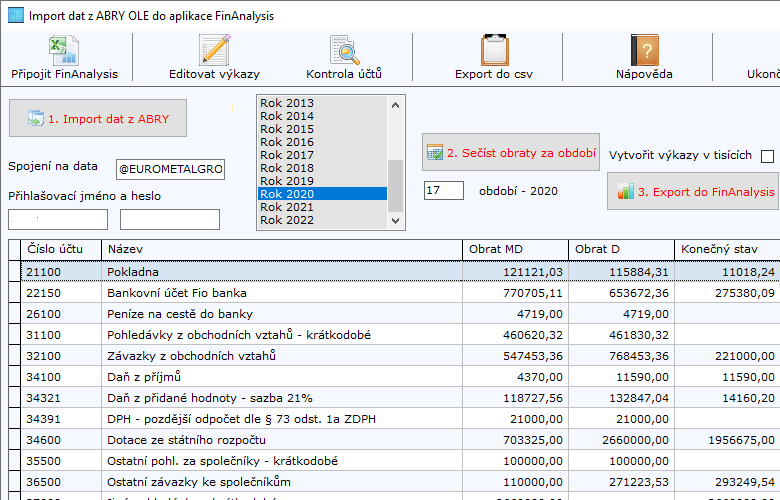
Task: Click DPH - pozdější odpočet cell
Action: pyautogui.click(x=282, y=419)
